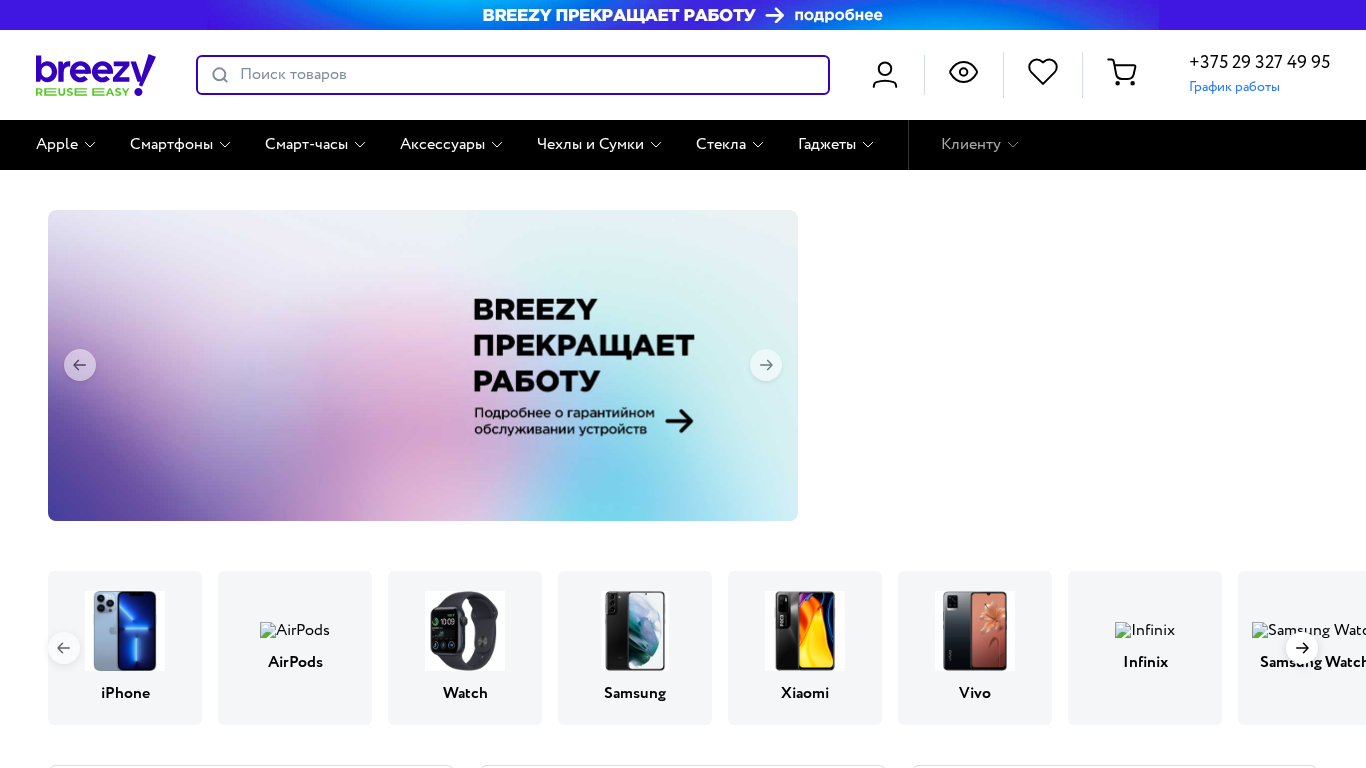Expand the Apple menu
1366x768 pixels.
point(66,145)
